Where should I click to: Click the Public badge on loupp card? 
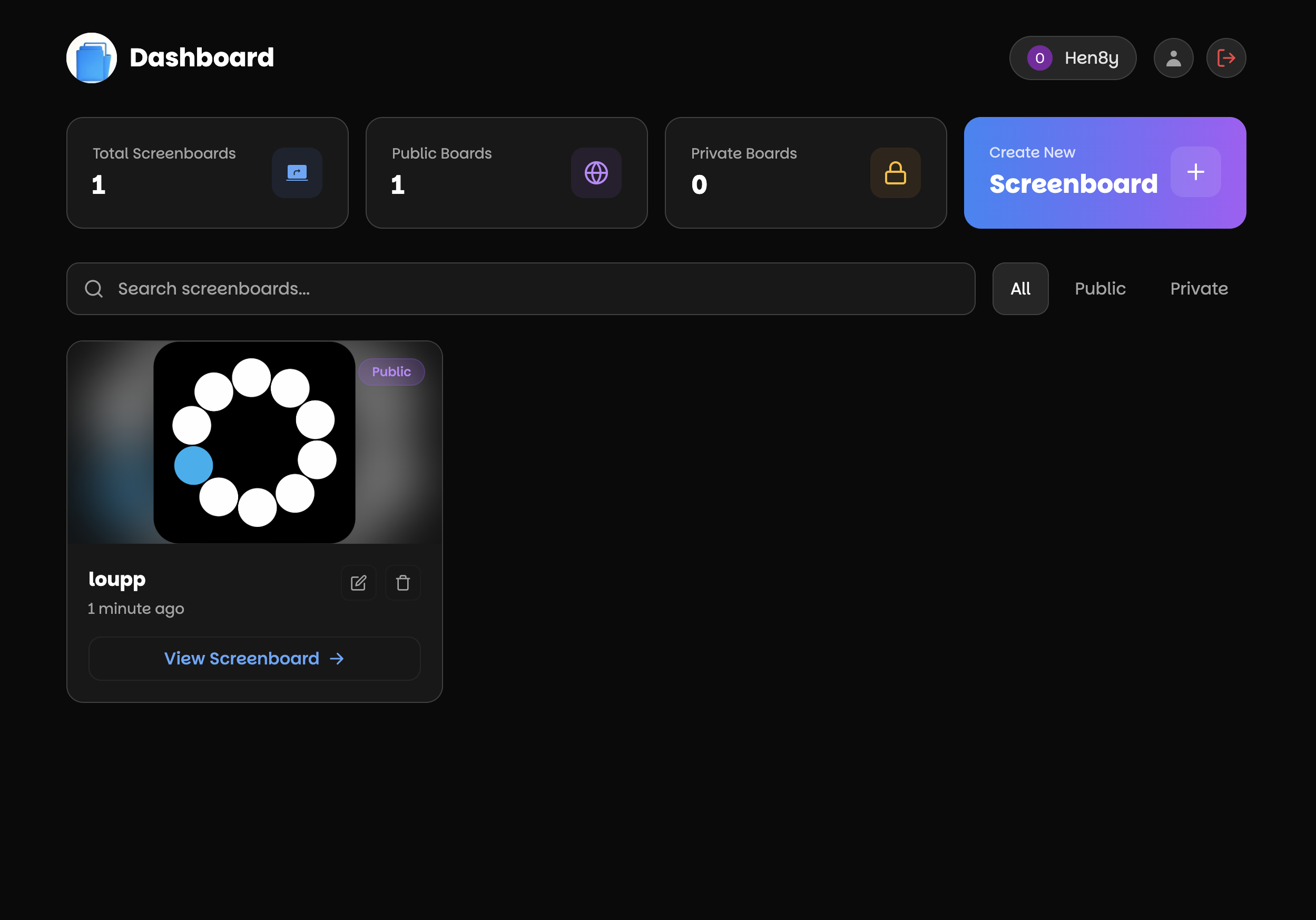(391, 371)
